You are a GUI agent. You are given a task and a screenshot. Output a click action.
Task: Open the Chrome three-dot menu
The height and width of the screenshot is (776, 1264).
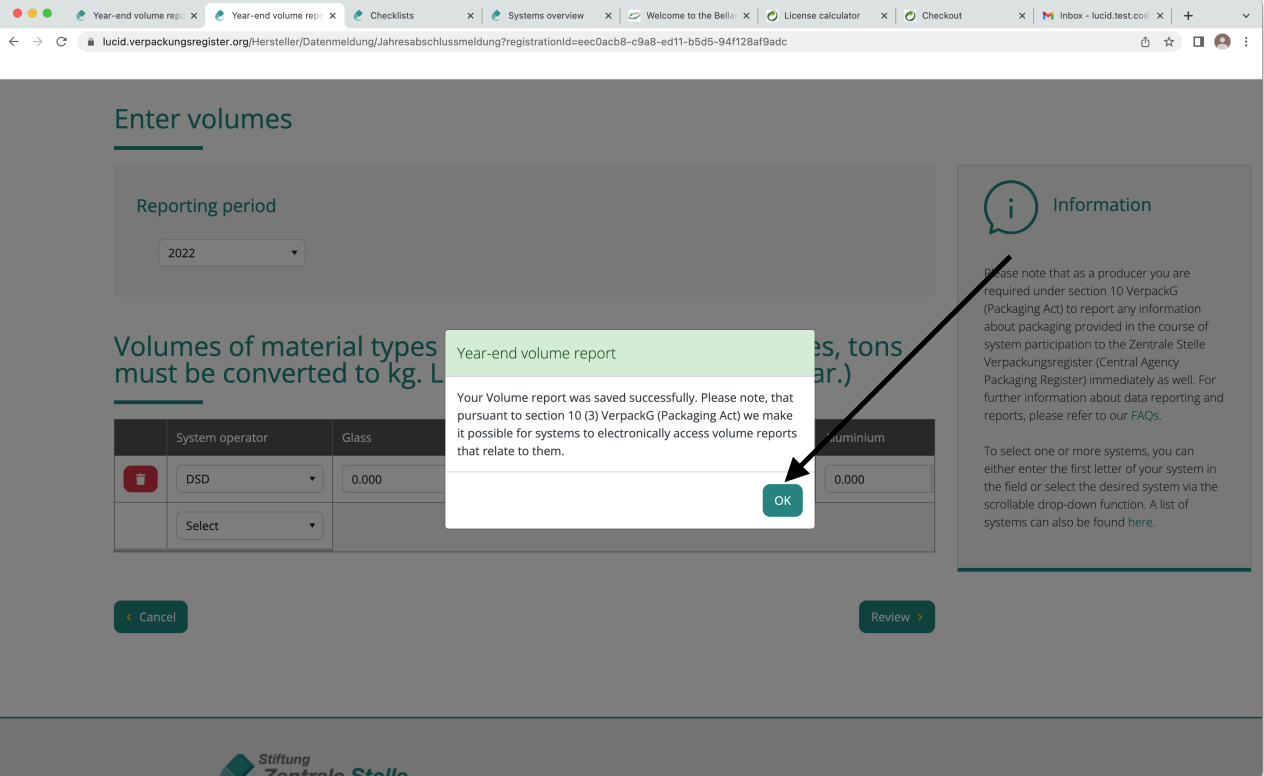pos(1246,42)
